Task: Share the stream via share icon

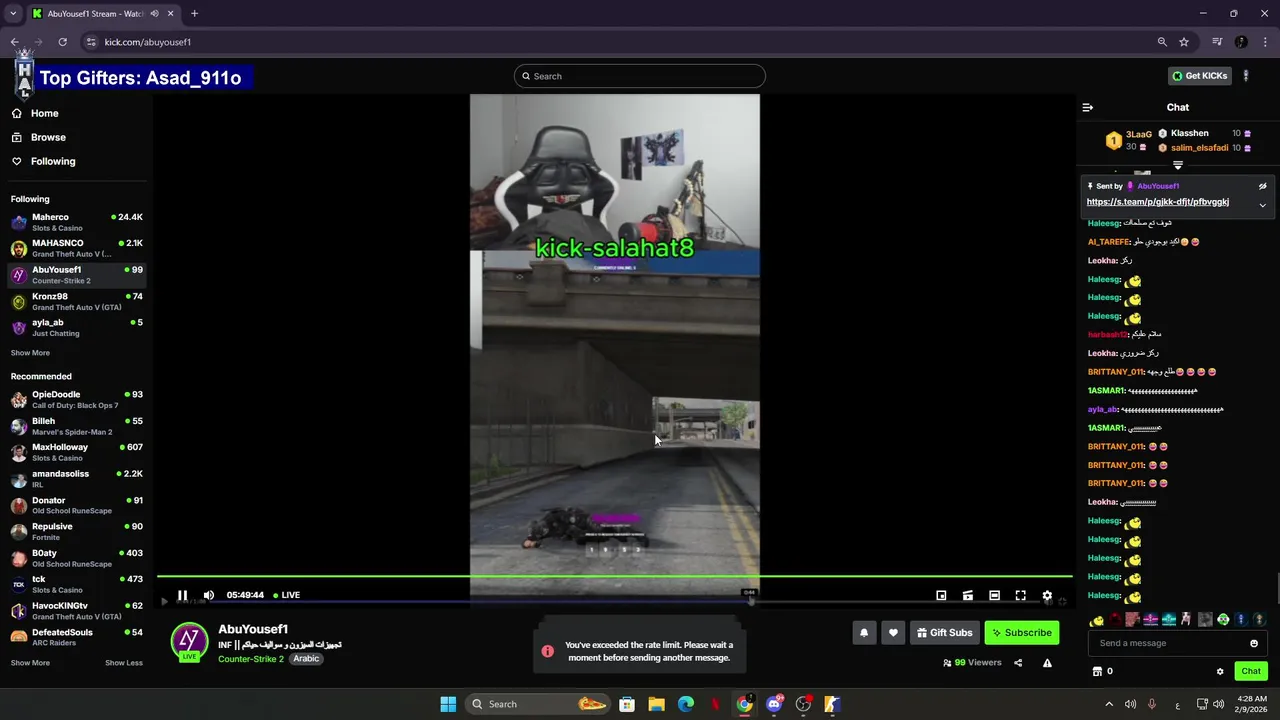Action: pos(1018,662)
